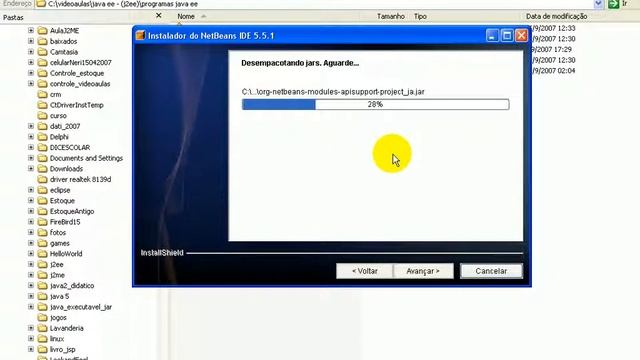The height and width of the screenshot is (360, 640).
Task: Select the curso folder icon
Action: [x=42, y=116]
